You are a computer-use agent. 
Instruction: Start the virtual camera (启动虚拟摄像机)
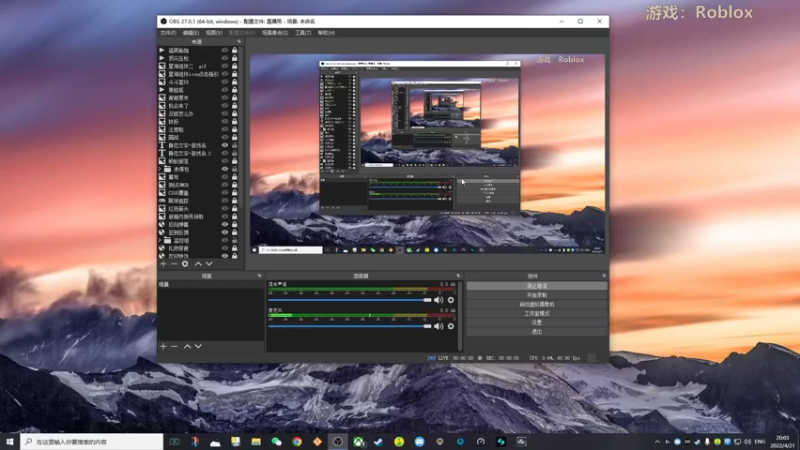click(x=537, y=305)
